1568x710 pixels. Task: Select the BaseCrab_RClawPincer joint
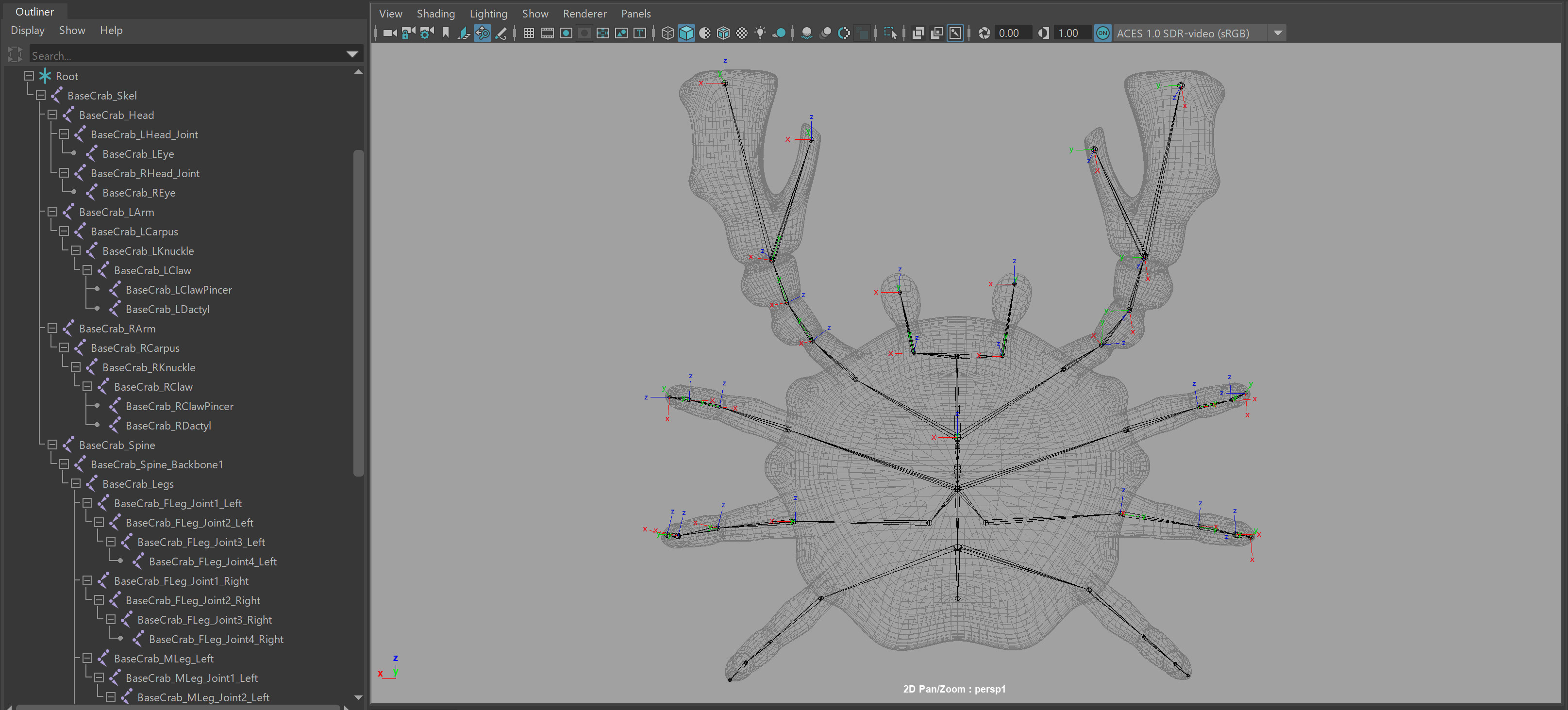tap(179, 406)
